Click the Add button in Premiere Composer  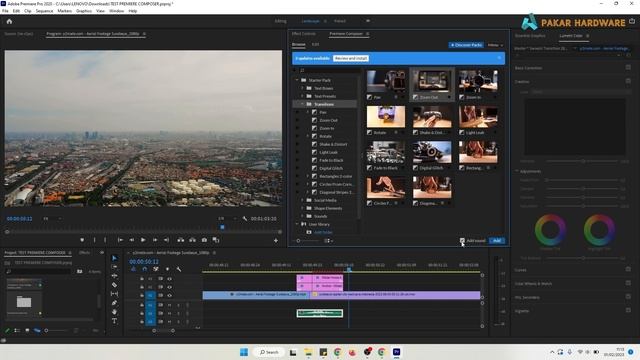pos(497,240)
